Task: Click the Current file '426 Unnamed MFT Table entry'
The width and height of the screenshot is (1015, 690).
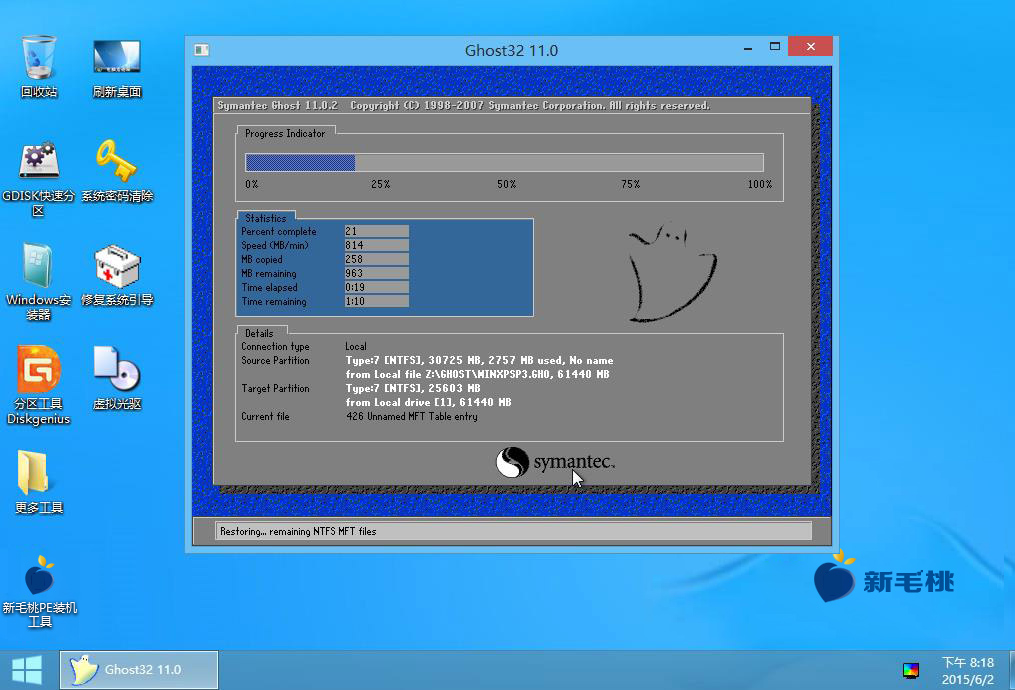Action: [412, 417]
